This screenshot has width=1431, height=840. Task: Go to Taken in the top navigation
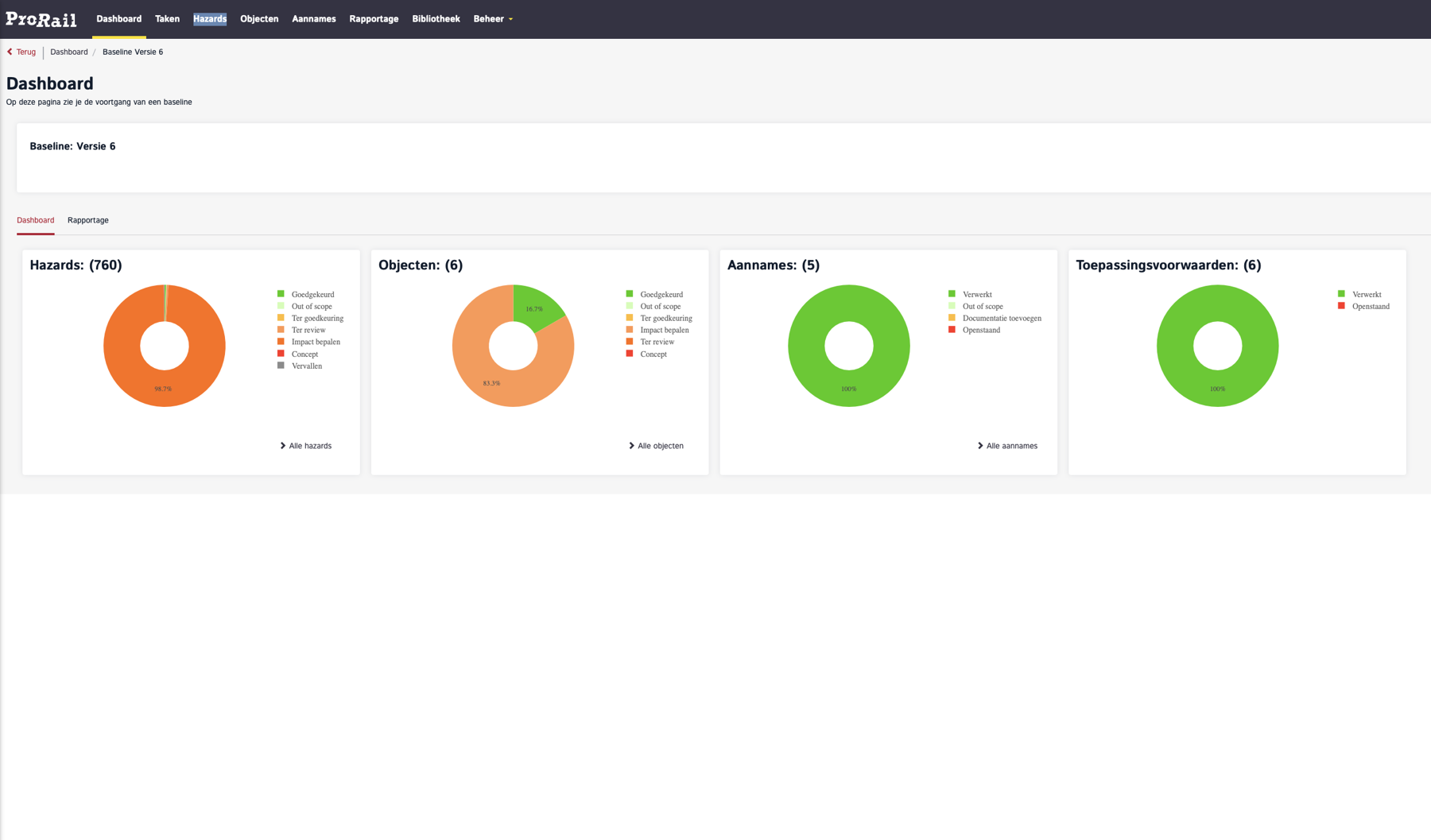tap(167, 19)
